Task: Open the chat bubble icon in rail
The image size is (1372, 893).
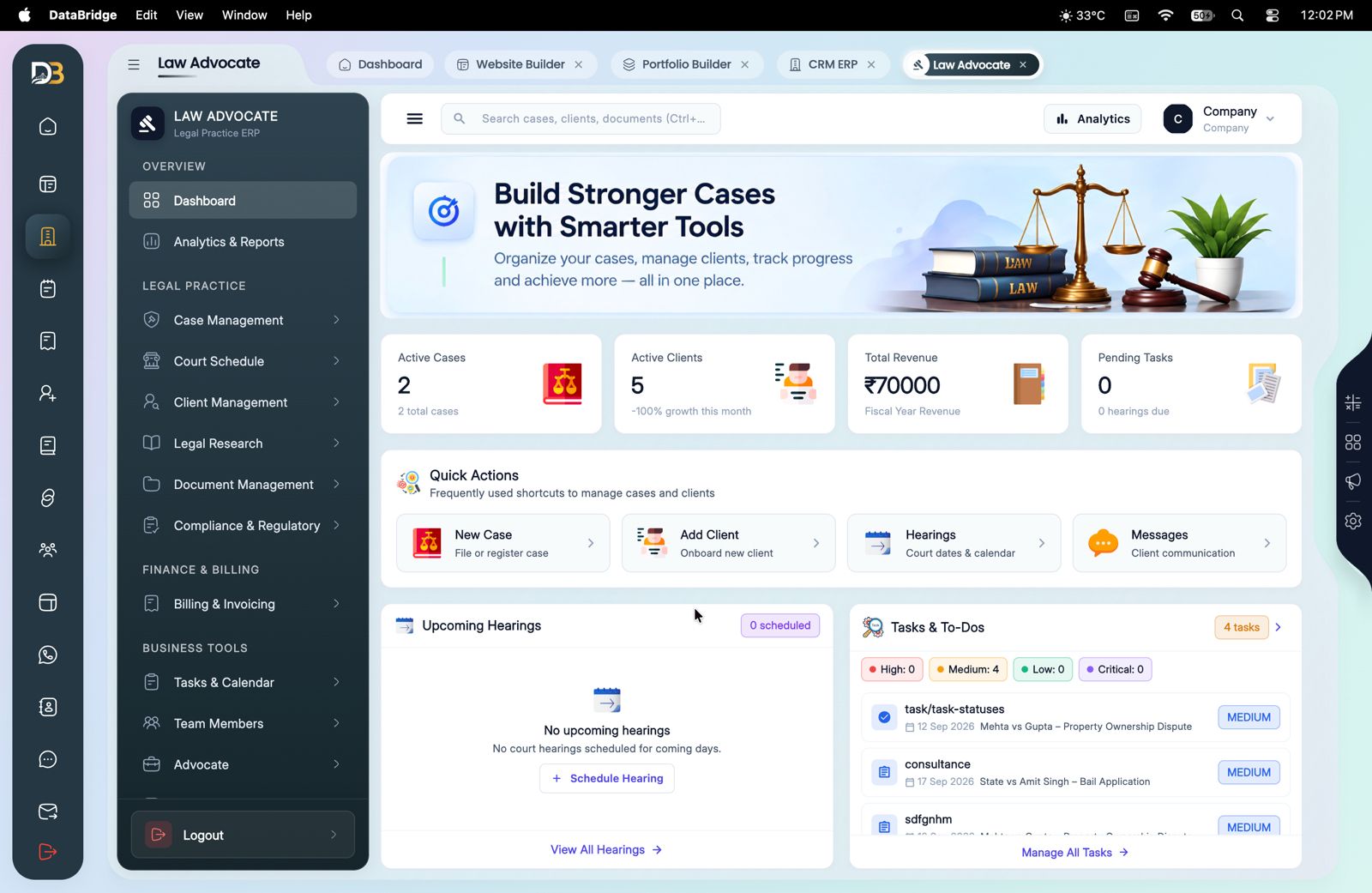Action: click(48, 759)
